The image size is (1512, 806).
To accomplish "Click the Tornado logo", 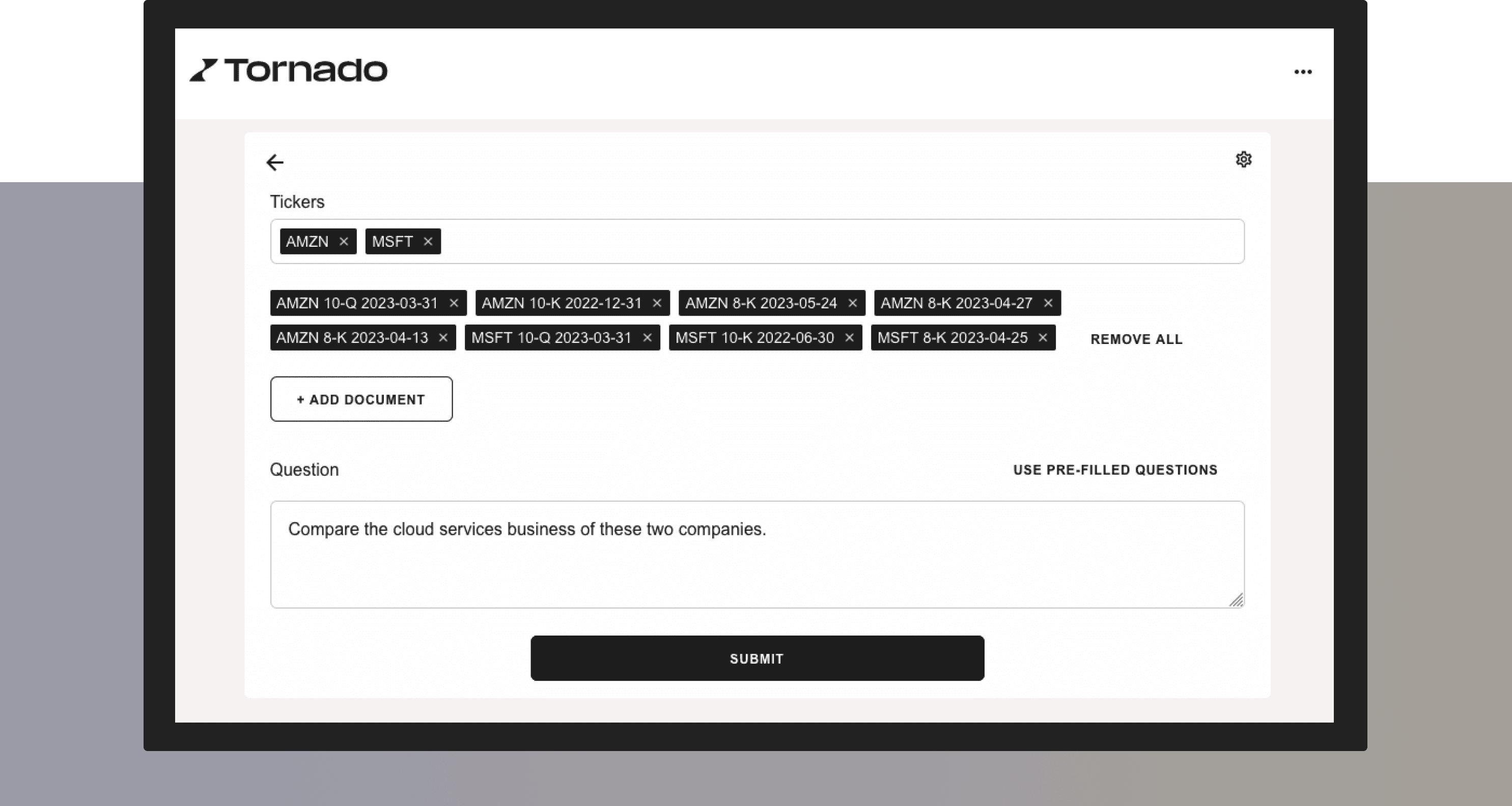I will click(288, 70).
